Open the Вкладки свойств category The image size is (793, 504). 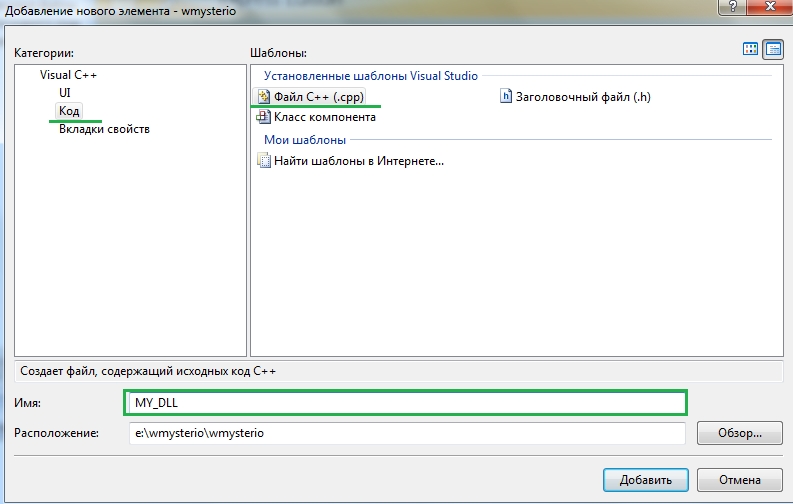[x=105, y=129]
